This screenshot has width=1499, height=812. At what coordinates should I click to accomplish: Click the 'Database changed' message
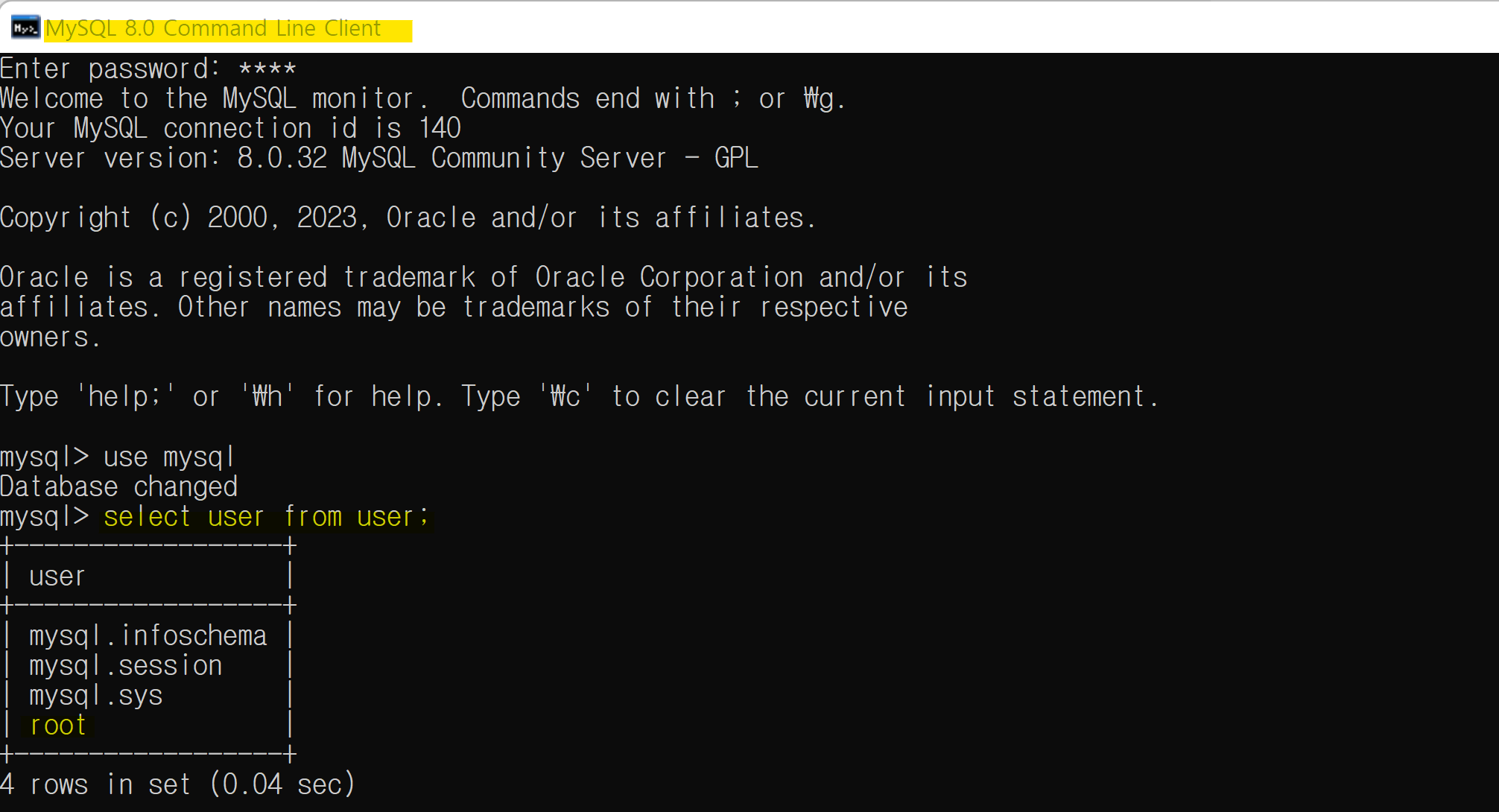tap(119, 486)
